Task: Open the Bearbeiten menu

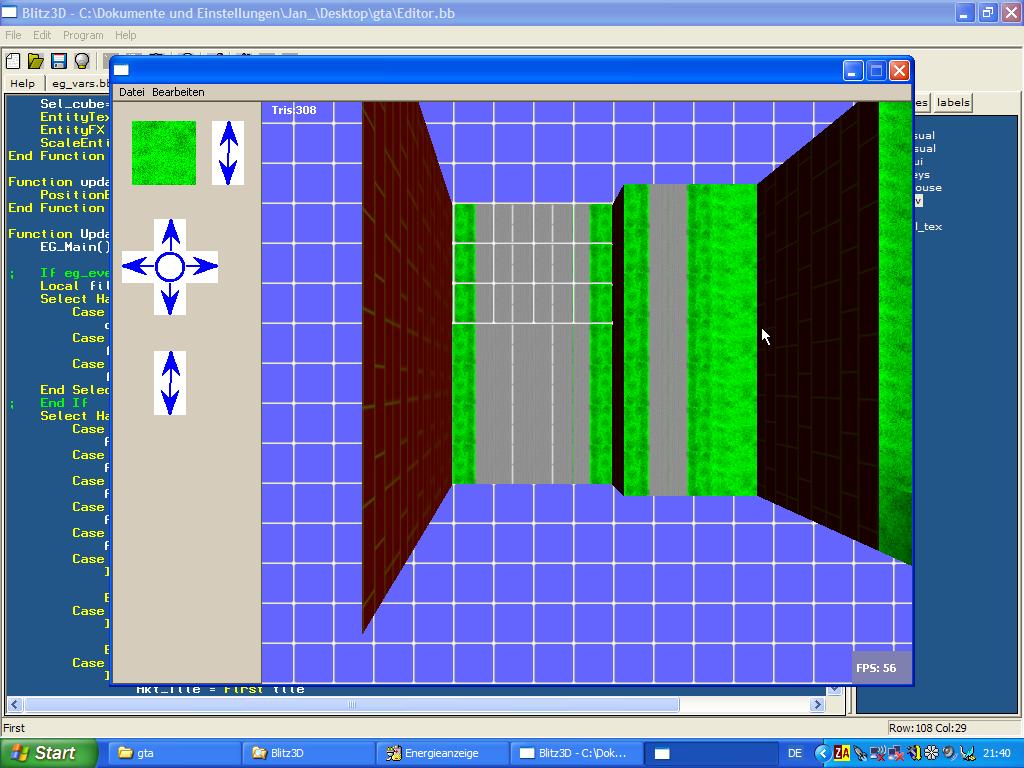Action: click(x=178, y=92)
